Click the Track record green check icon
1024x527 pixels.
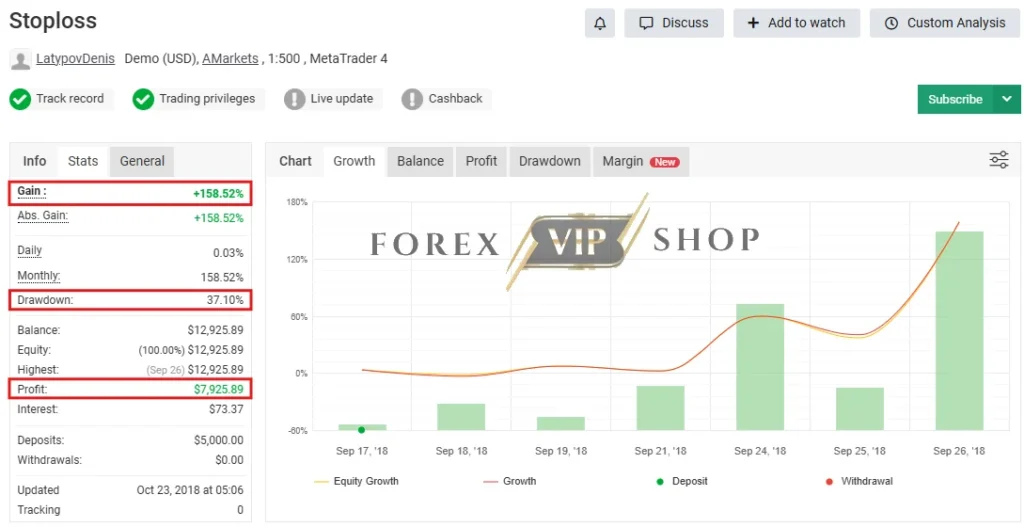coord(20,99)
